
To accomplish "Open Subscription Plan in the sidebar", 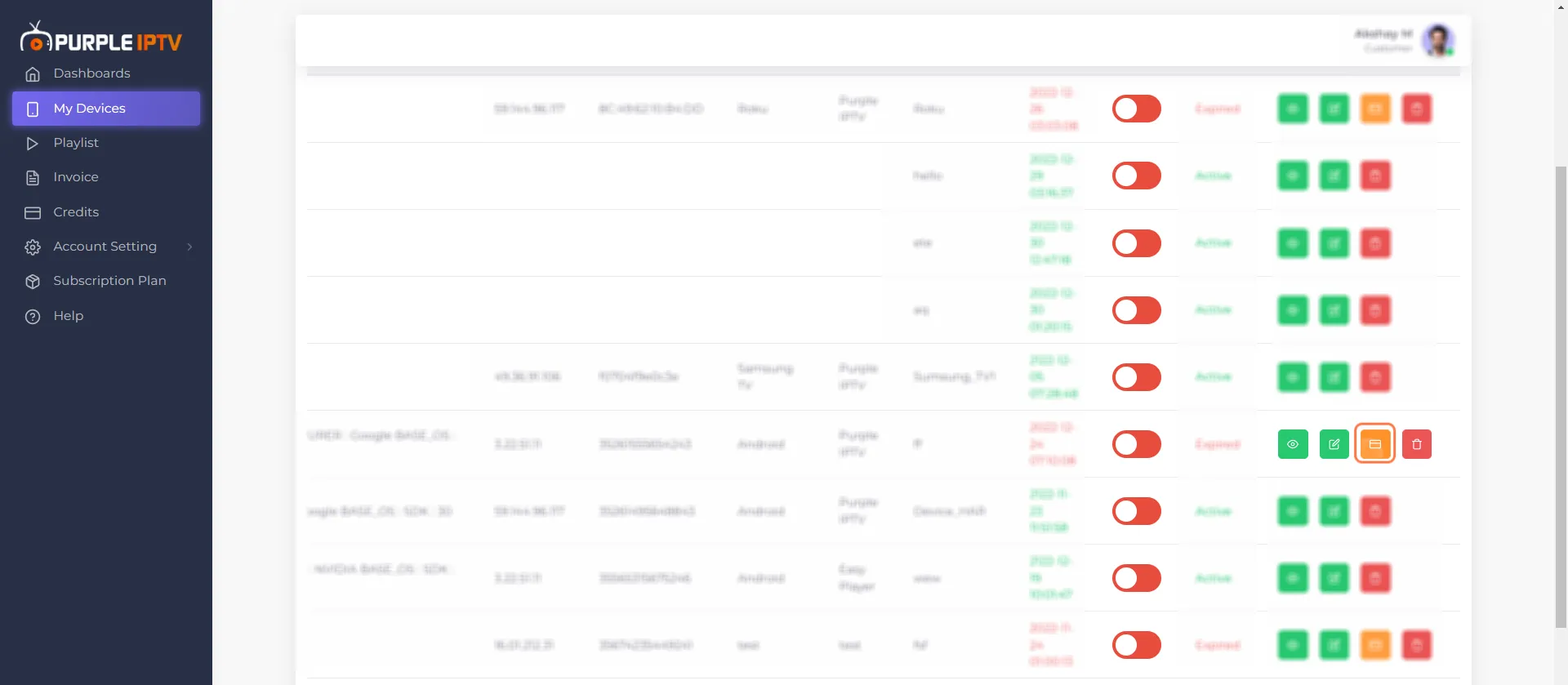I will coord(106,281).
